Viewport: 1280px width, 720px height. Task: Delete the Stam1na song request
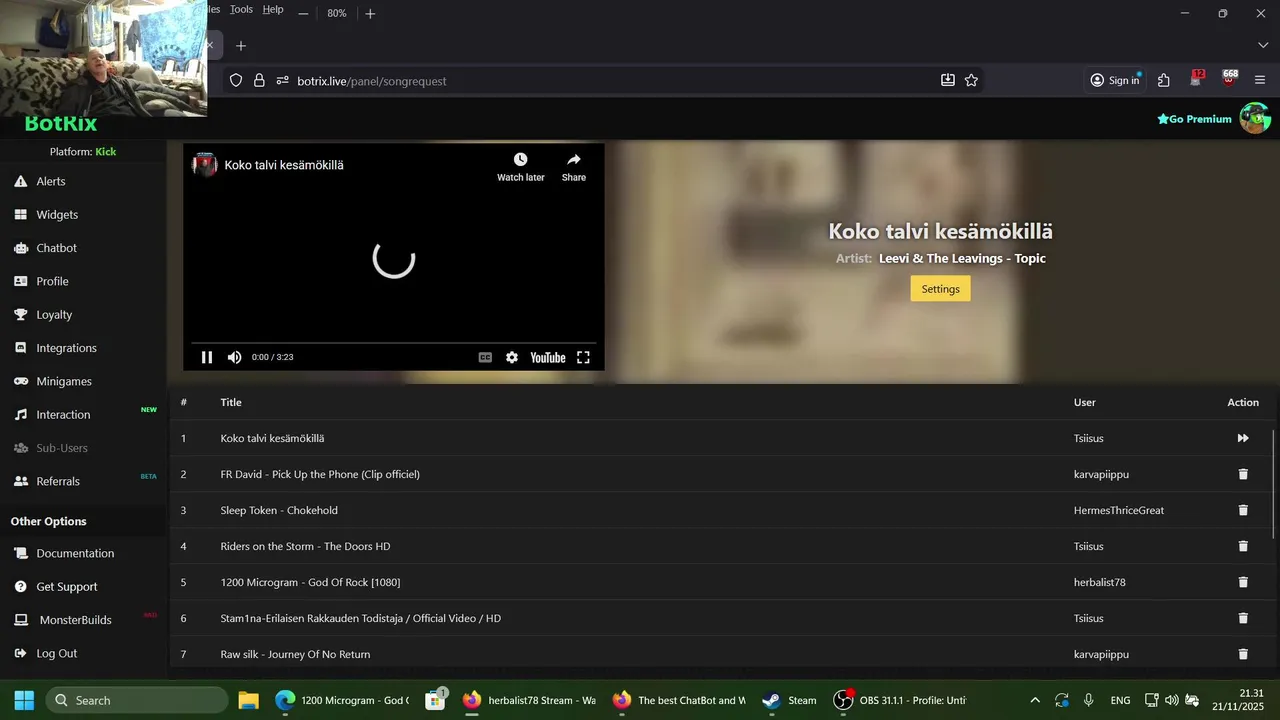coord(1243,618)
